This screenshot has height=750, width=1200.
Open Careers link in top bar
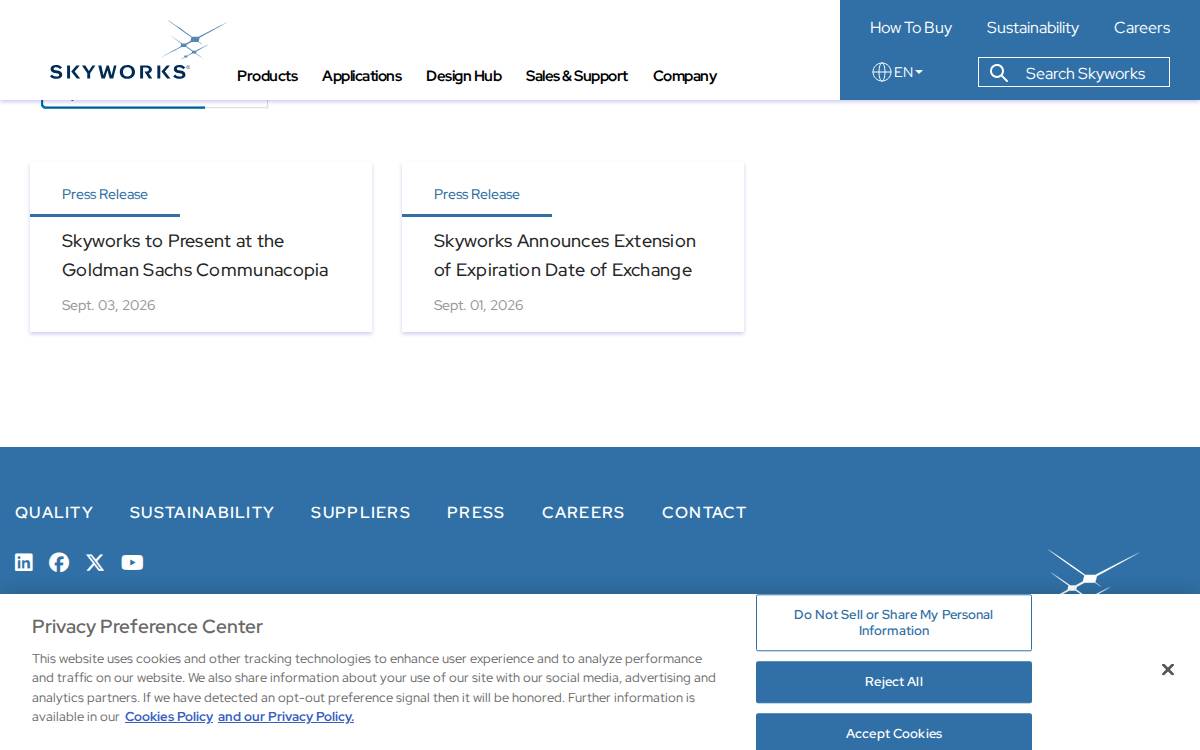click(1142, 28)
